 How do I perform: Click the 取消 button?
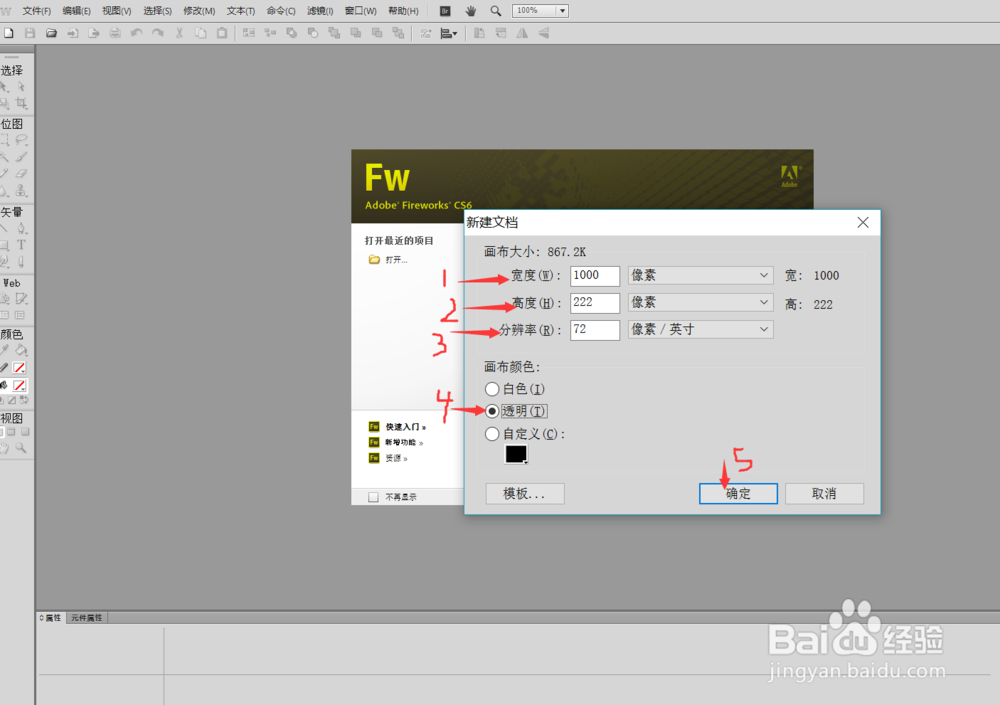click(824, 493)
